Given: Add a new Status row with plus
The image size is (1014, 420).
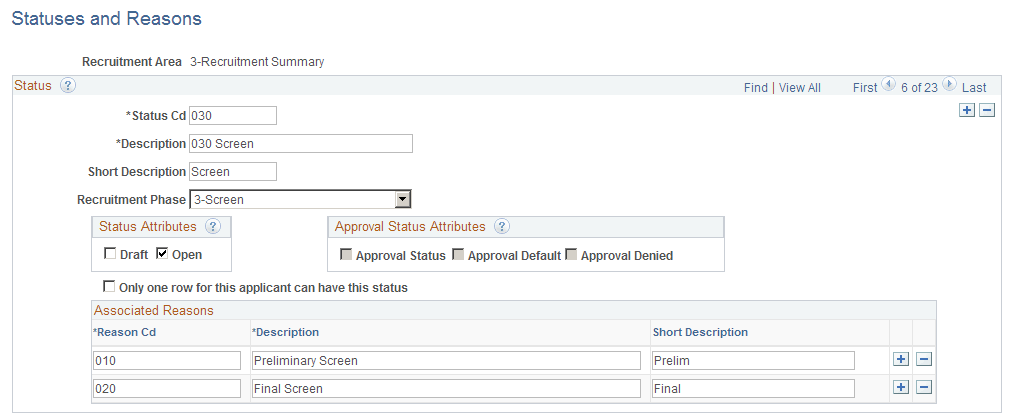Looking at the screenshot, I should (x=967, y=110).
